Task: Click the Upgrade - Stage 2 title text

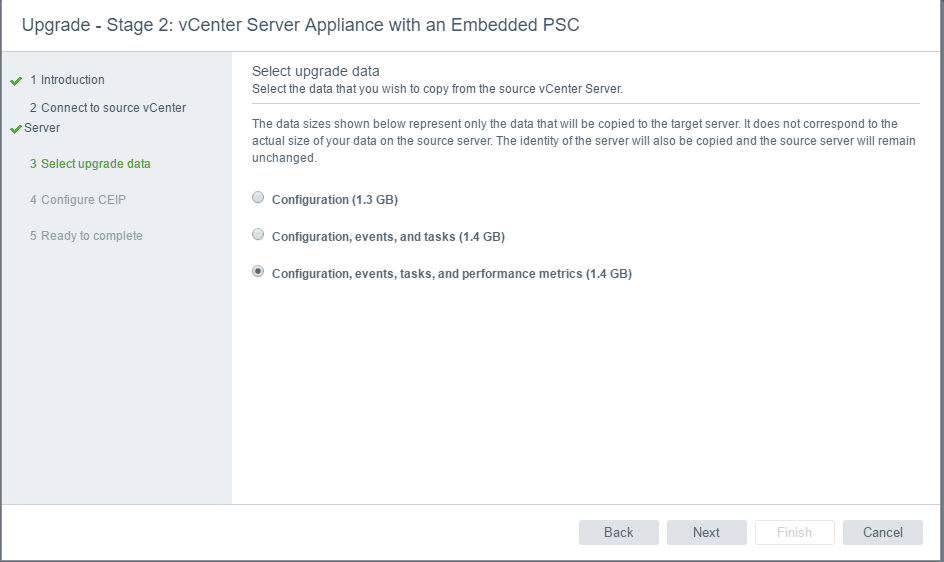Action: (x=300, y=25)
